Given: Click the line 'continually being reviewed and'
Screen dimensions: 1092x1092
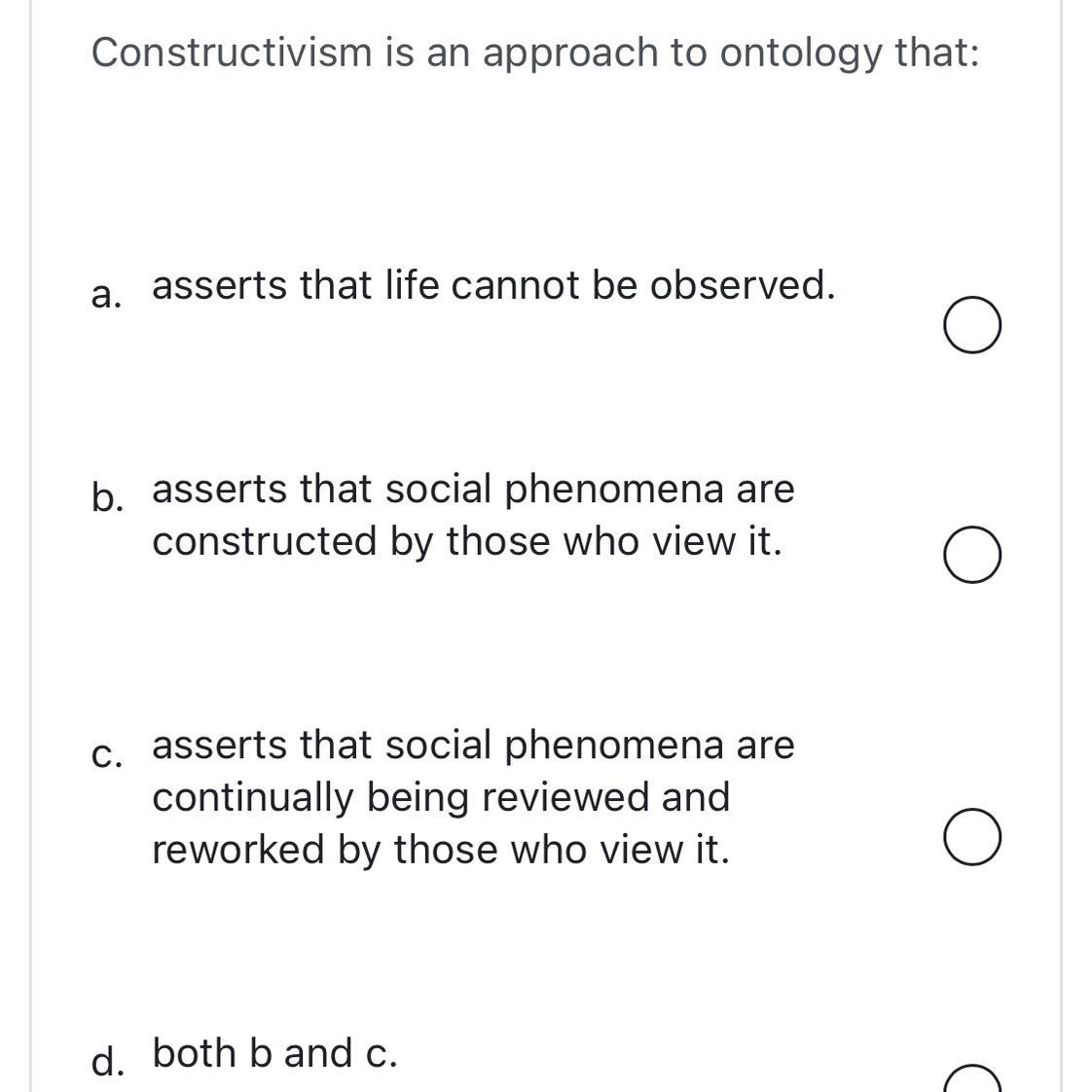Looking at the screenshot, I should (441, 797).
